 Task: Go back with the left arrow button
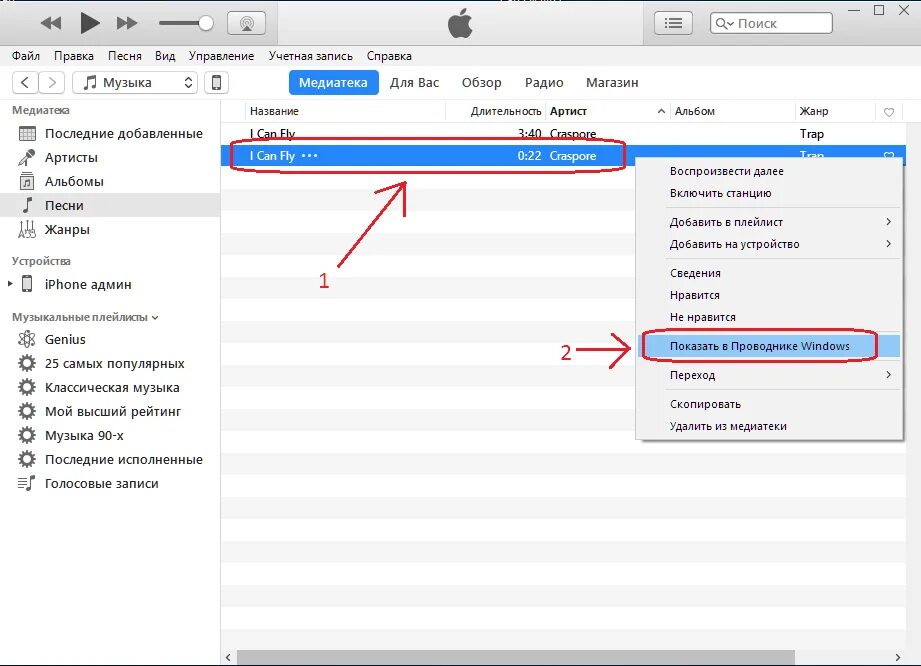[x=25, y=82]
